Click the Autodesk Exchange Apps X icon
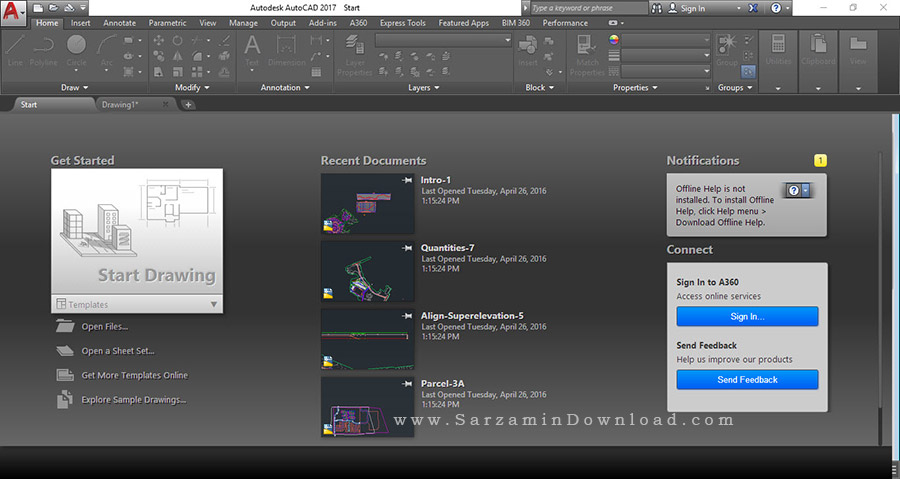This screenshot has height=479, width=900. coord(753,8)
